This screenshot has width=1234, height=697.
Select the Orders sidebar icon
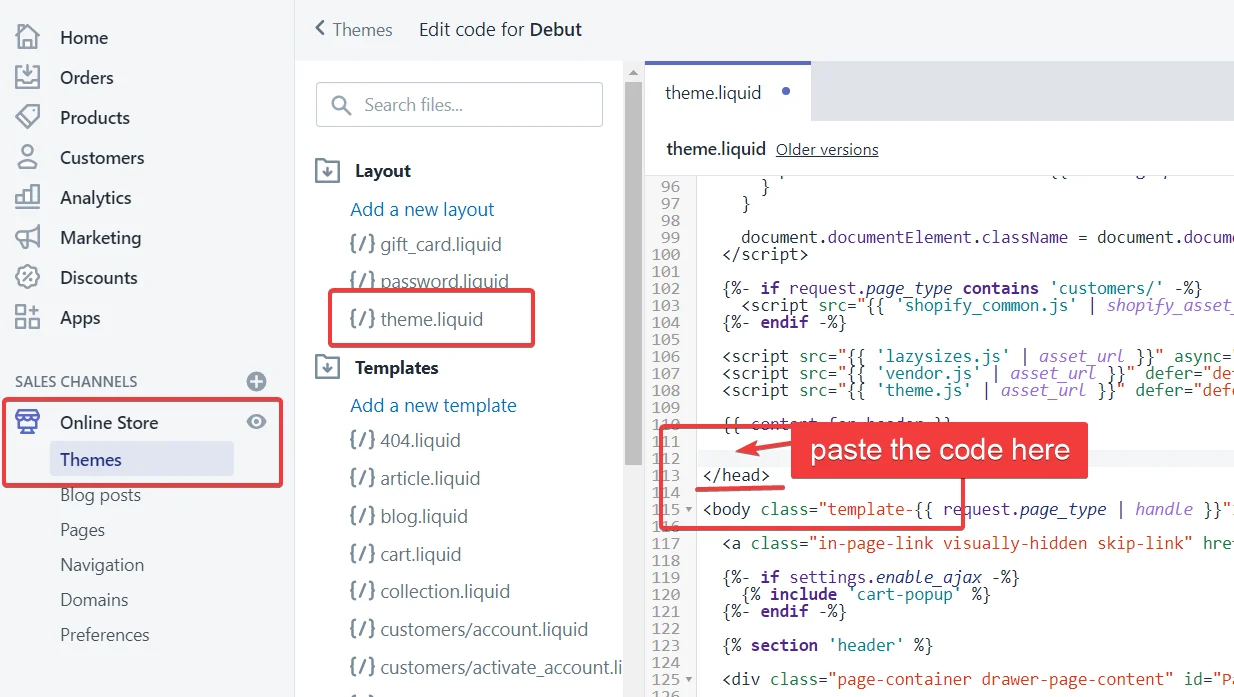click(x=30, y=77)
